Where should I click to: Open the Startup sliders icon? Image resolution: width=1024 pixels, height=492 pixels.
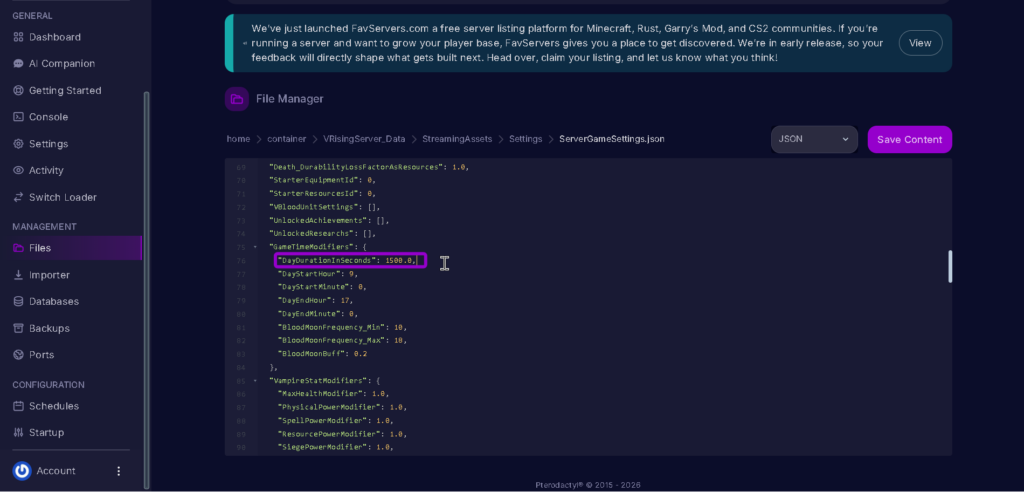point(18,433)
